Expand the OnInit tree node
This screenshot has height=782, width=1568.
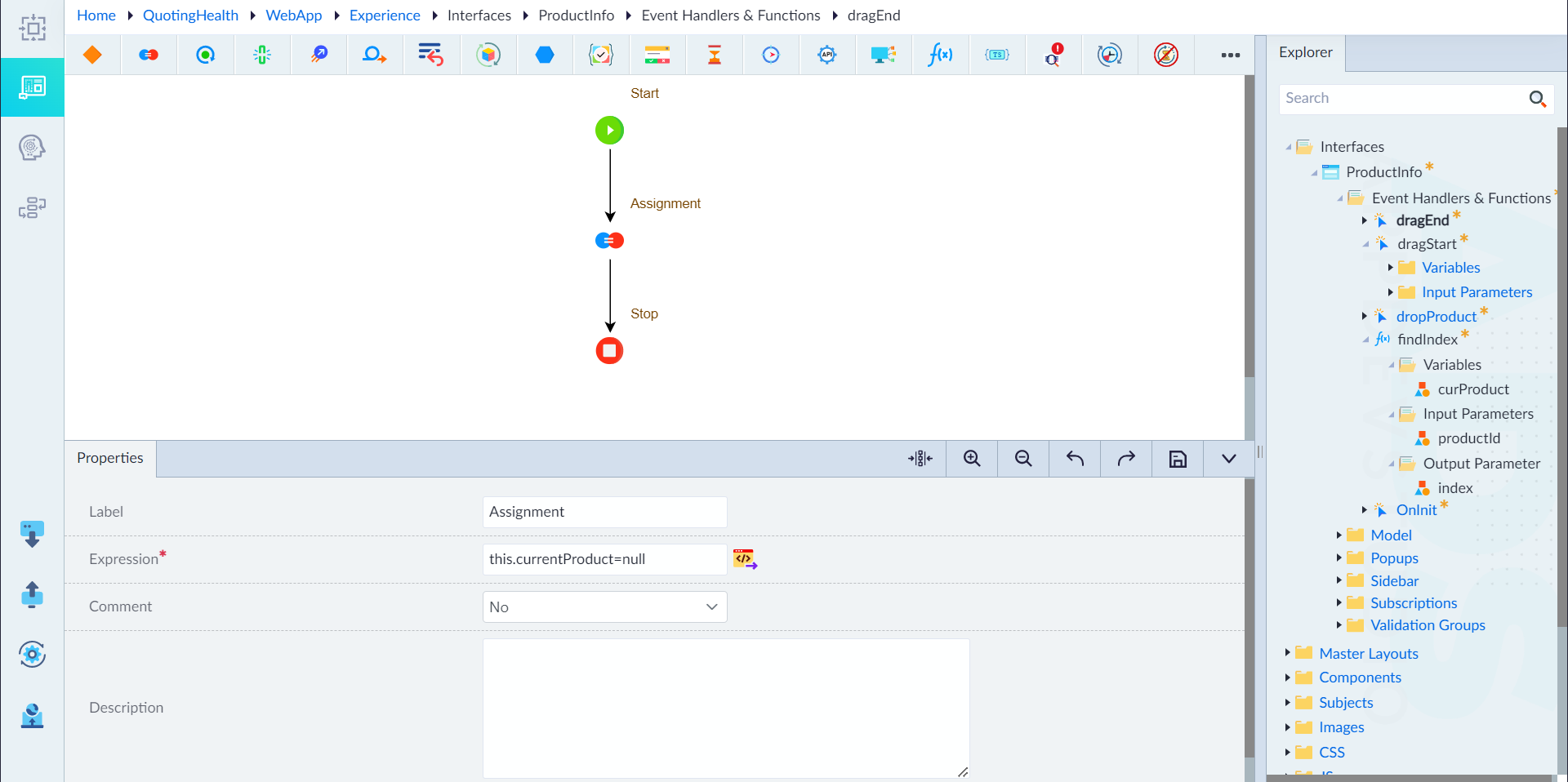coord(1364,510)
